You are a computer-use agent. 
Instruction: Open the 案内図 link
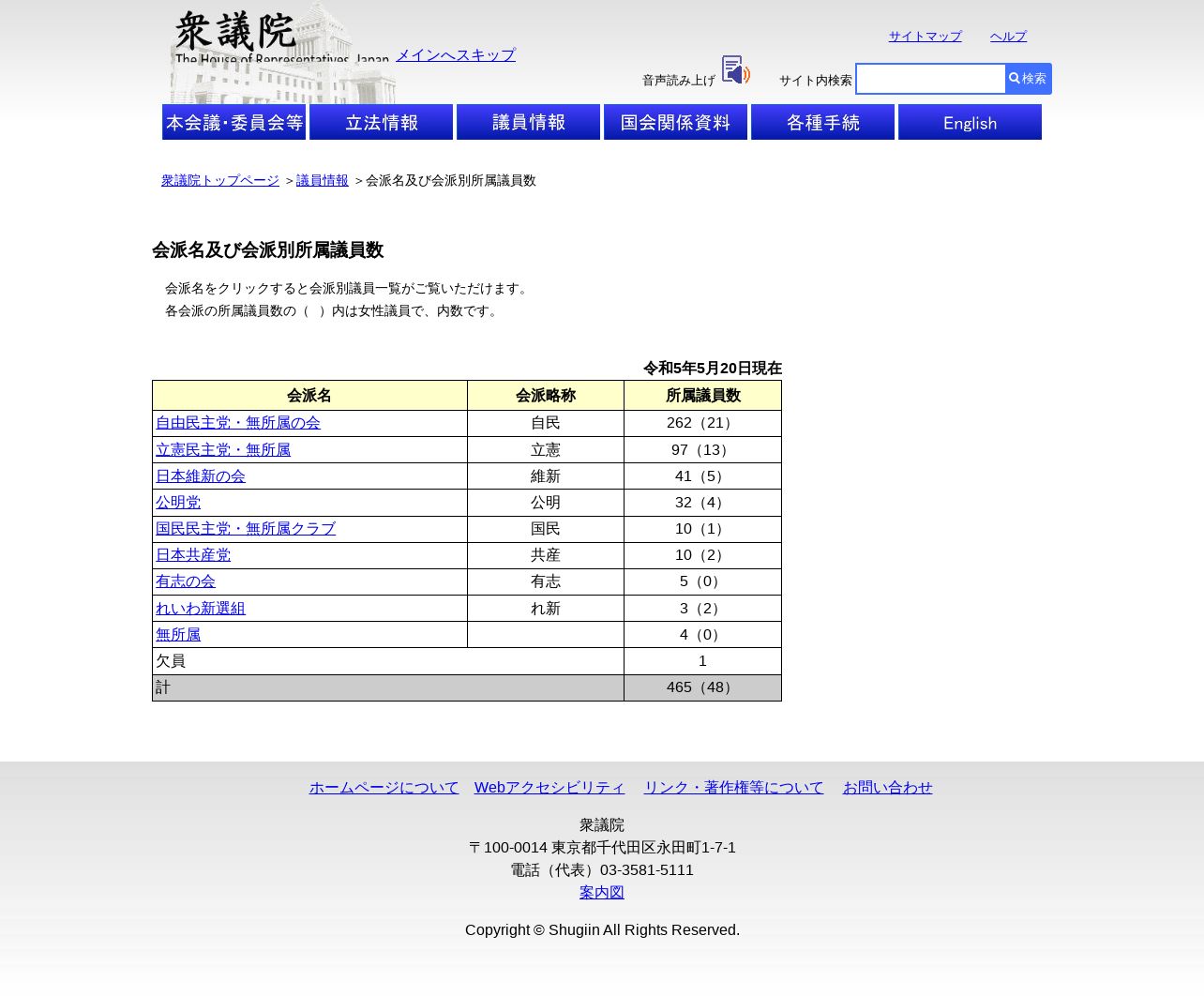point(602,893)
